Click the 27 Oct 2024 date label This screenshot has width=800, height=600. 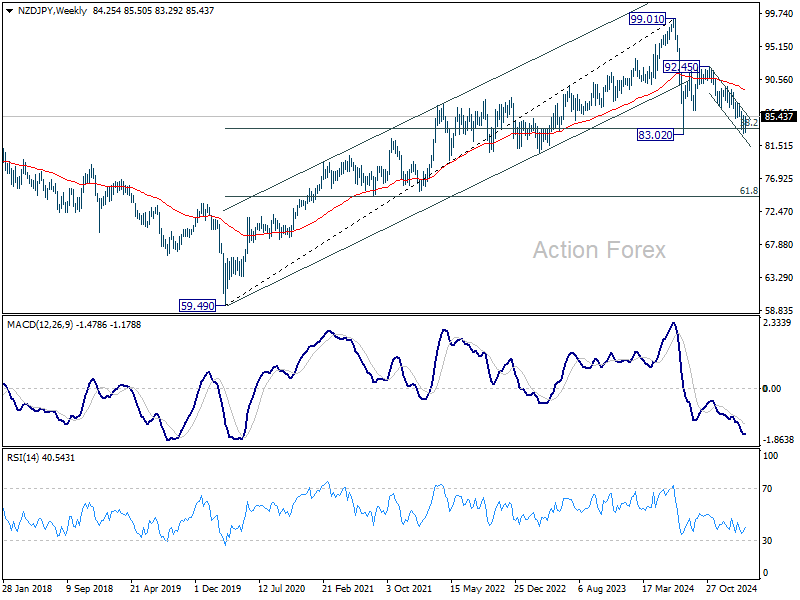pyautogui.click(x=732, y=588)
